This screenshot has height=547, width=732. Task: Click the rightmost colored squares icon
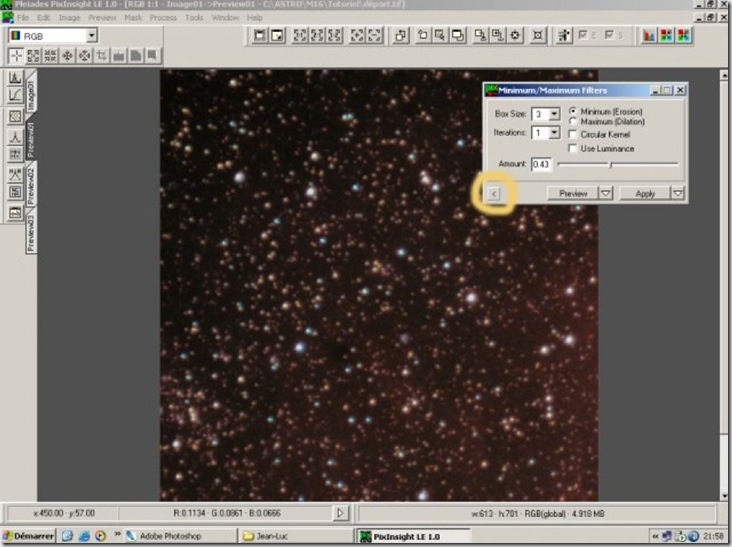click(683, 35)
